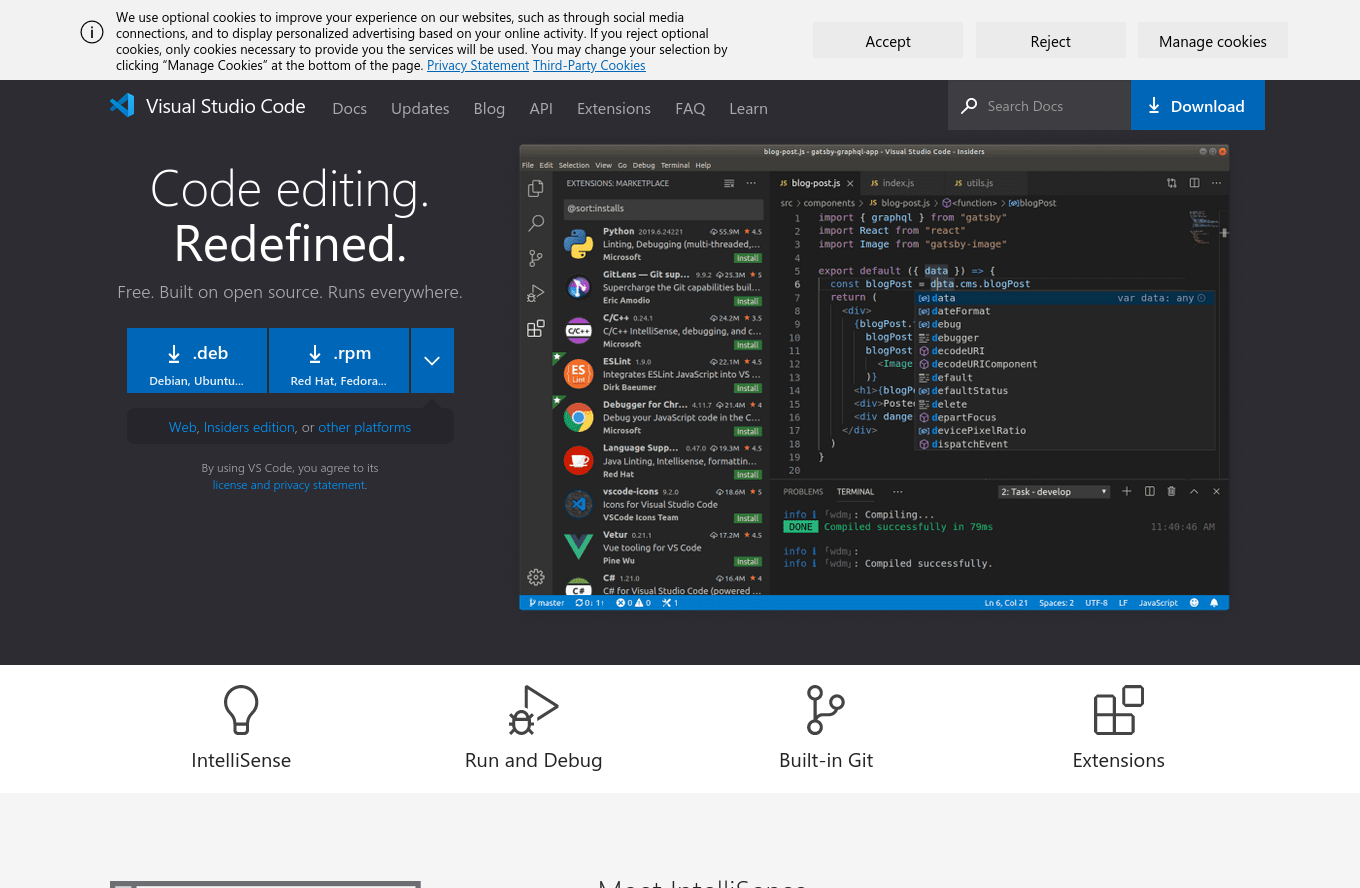Click the Run and Debug bug icon
The image size is (1360, 888).
[533, 710]
